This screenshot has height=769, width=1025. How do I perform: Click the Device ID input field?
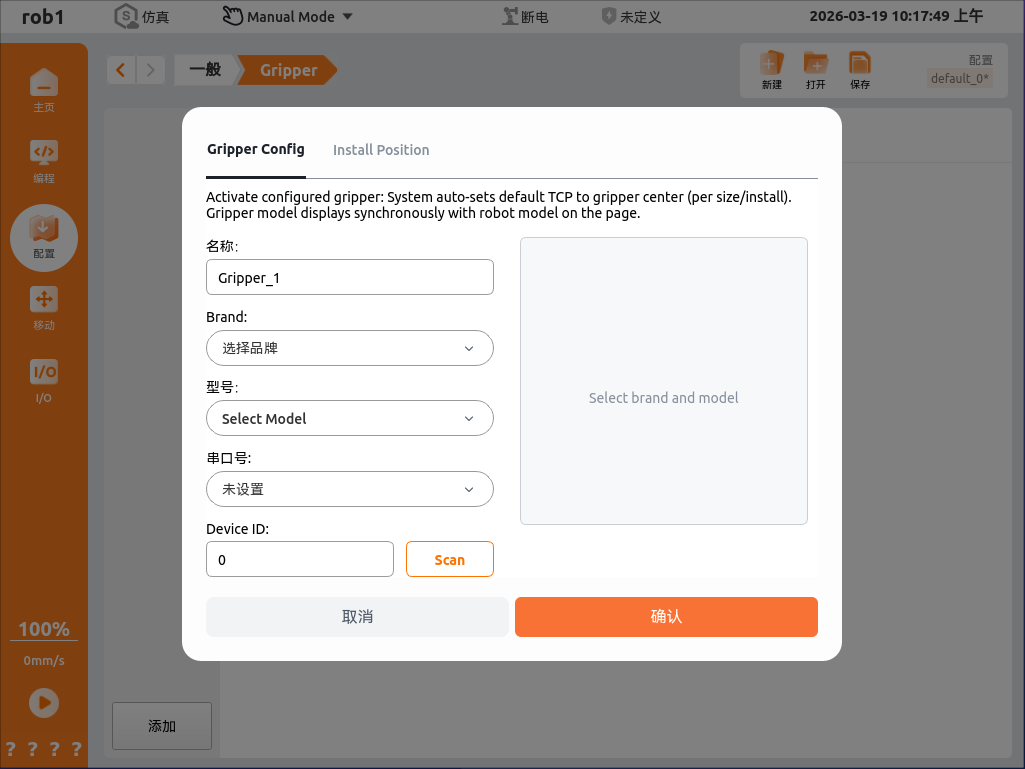(299, 560)
